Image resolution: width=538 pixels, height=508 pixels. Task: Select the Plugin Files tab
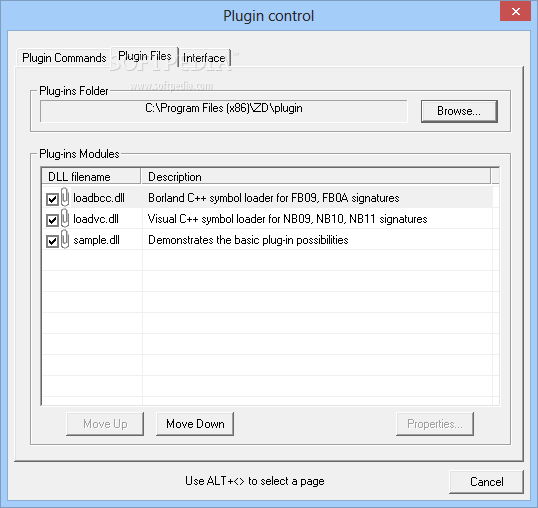click(x=144, y=56)
